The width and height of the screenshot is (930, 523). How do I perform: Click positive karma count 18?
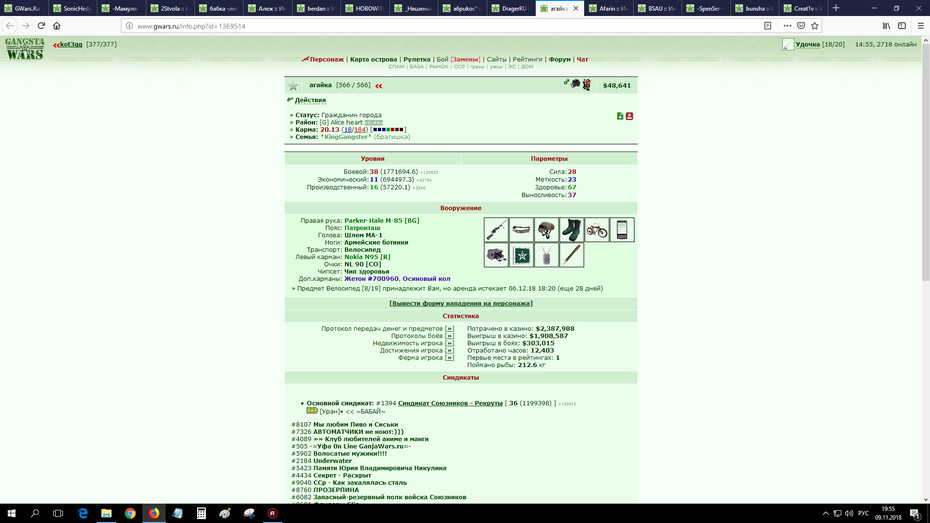348,130
